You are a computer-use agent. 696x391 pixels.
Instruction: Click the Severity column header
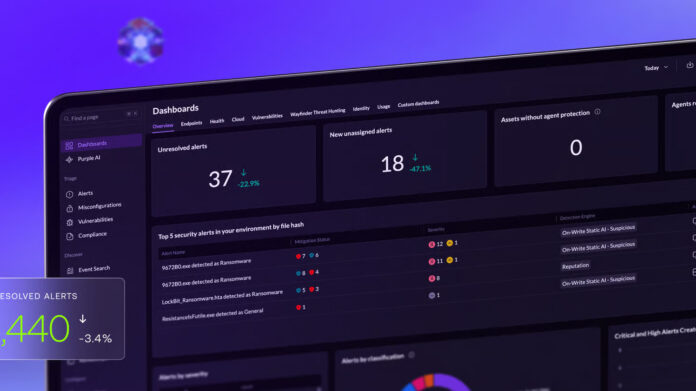[436, 230]
